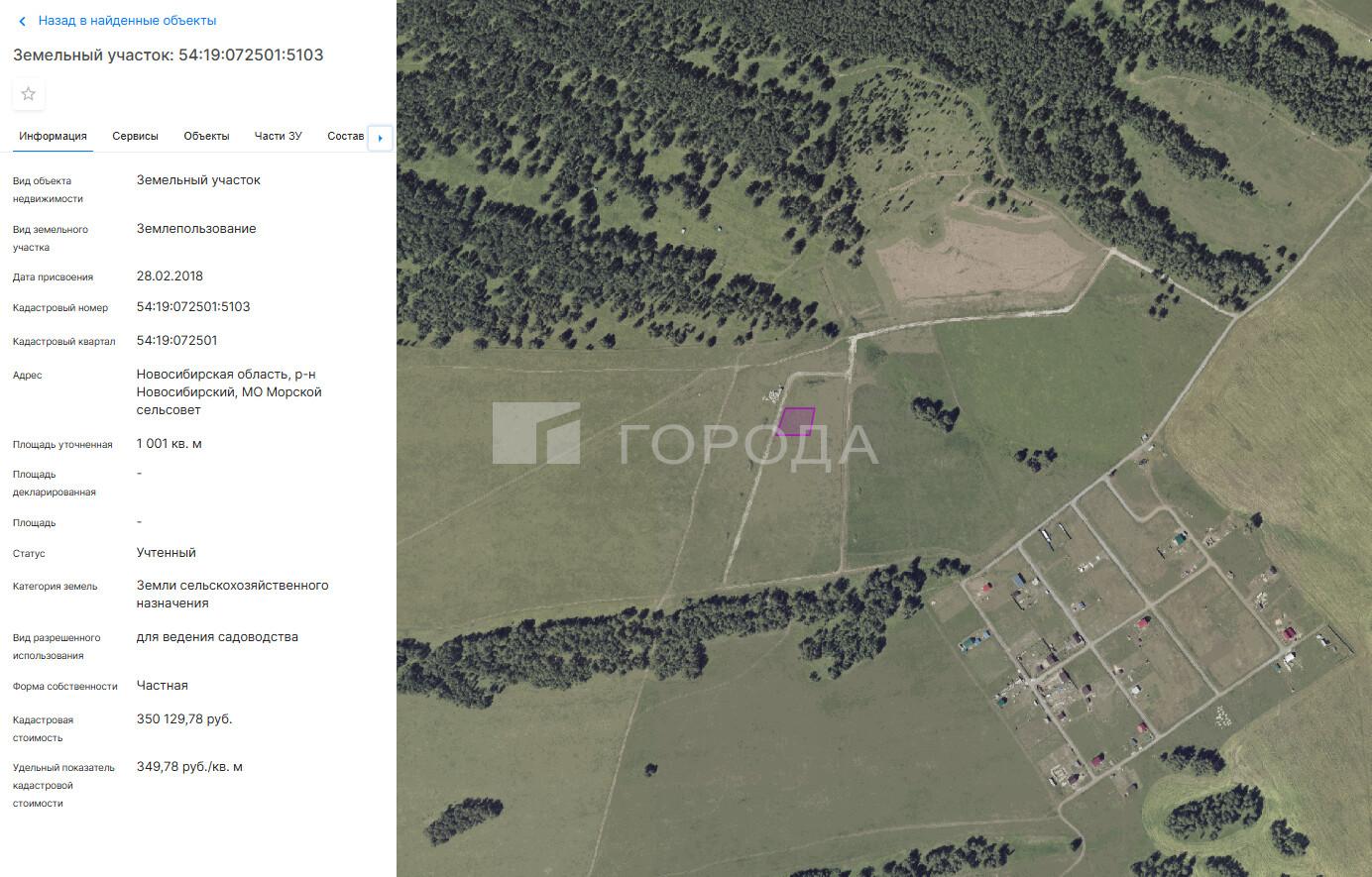Add the parcel to favorites with star
The width and height of the screenshot is (1372, 877).
29,94
